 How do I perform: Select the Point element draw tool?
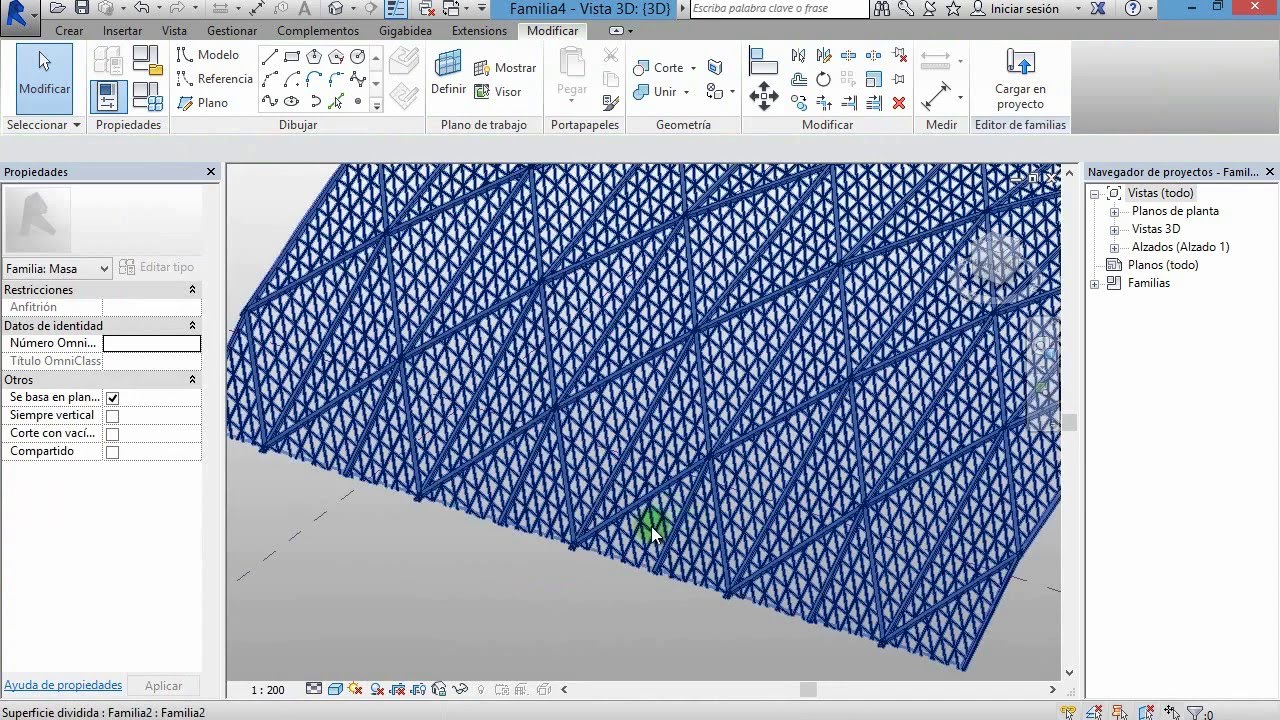coord(357,101)
